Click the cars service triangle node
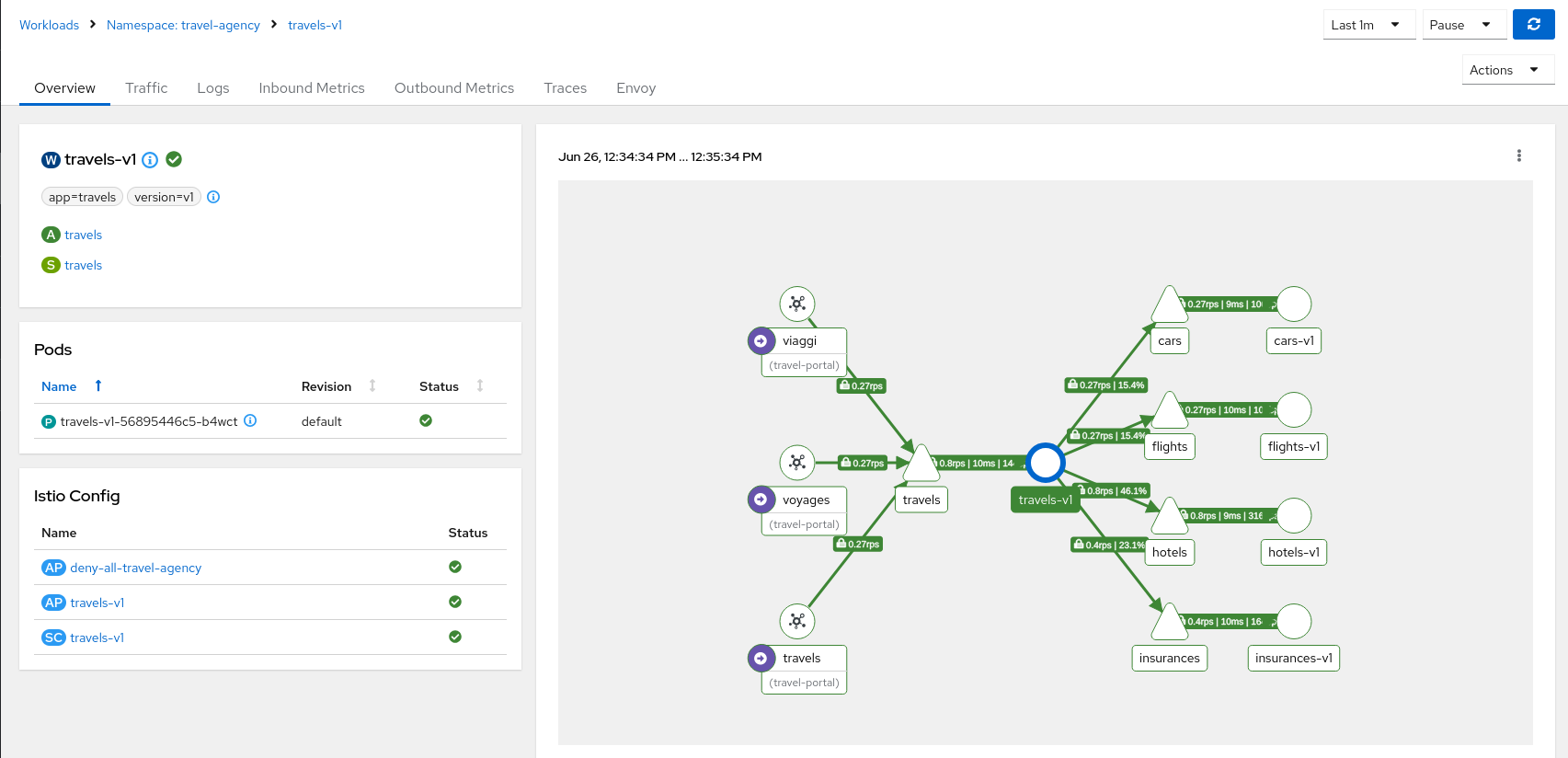Viewport: 1568px width, 758px height. tap(1169, 306)
